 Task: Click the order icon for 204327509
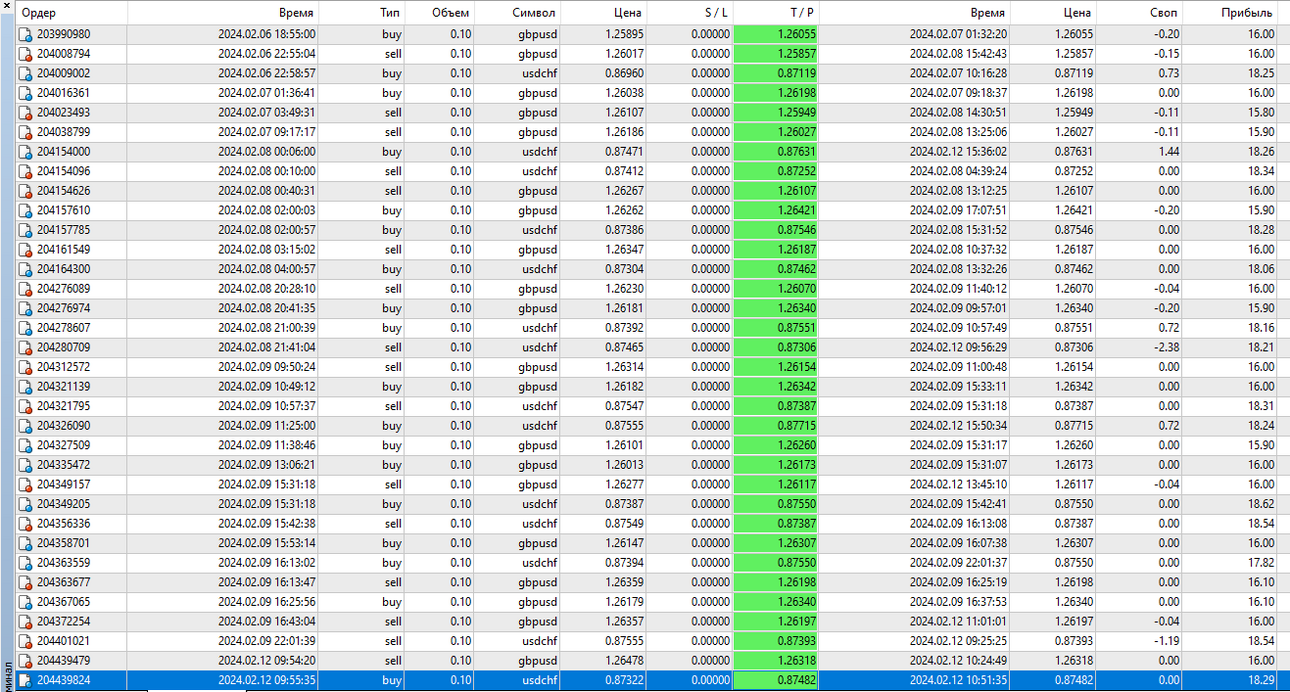(x=26, y=445)
